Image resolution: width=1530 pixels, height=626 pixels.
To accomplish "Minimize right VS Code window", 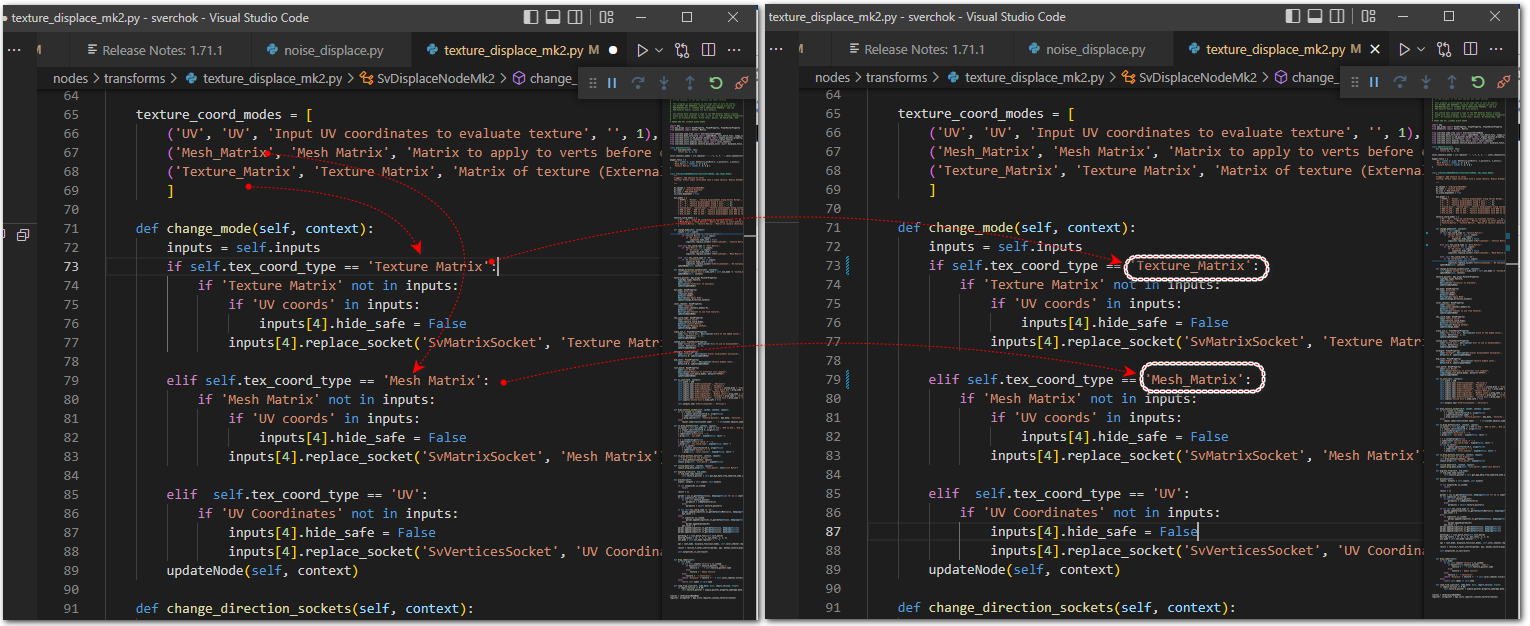I will [1403, 17].
